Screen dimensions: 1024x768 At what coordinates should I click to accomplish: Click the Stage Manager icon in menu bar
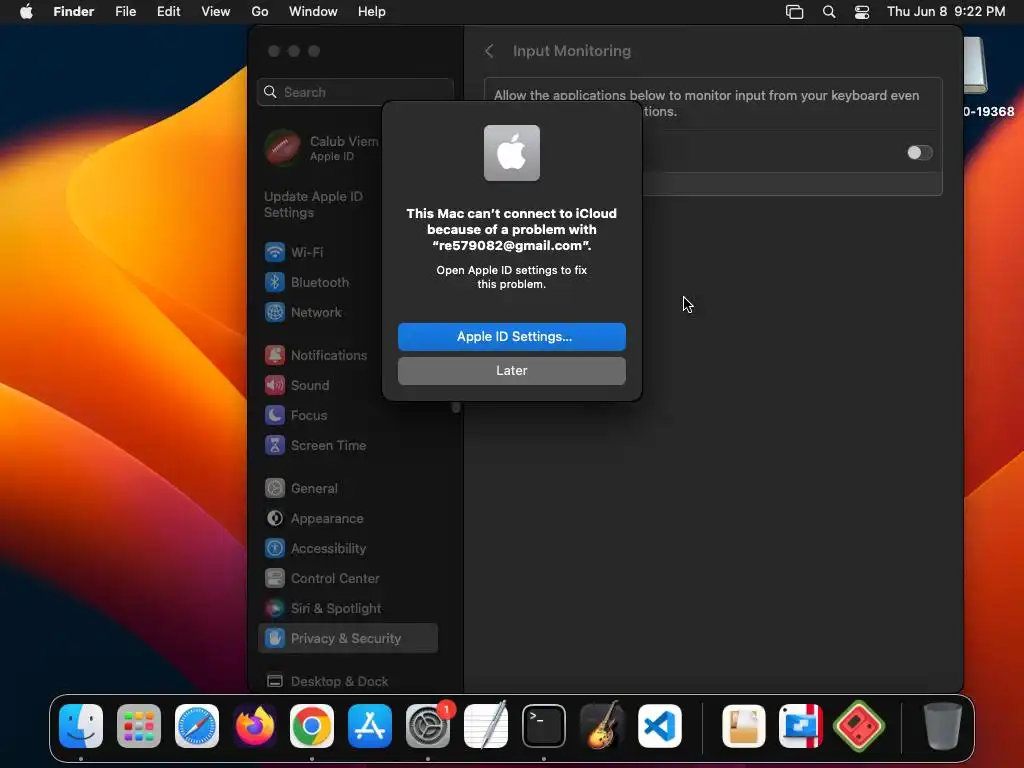click(794, 12)
